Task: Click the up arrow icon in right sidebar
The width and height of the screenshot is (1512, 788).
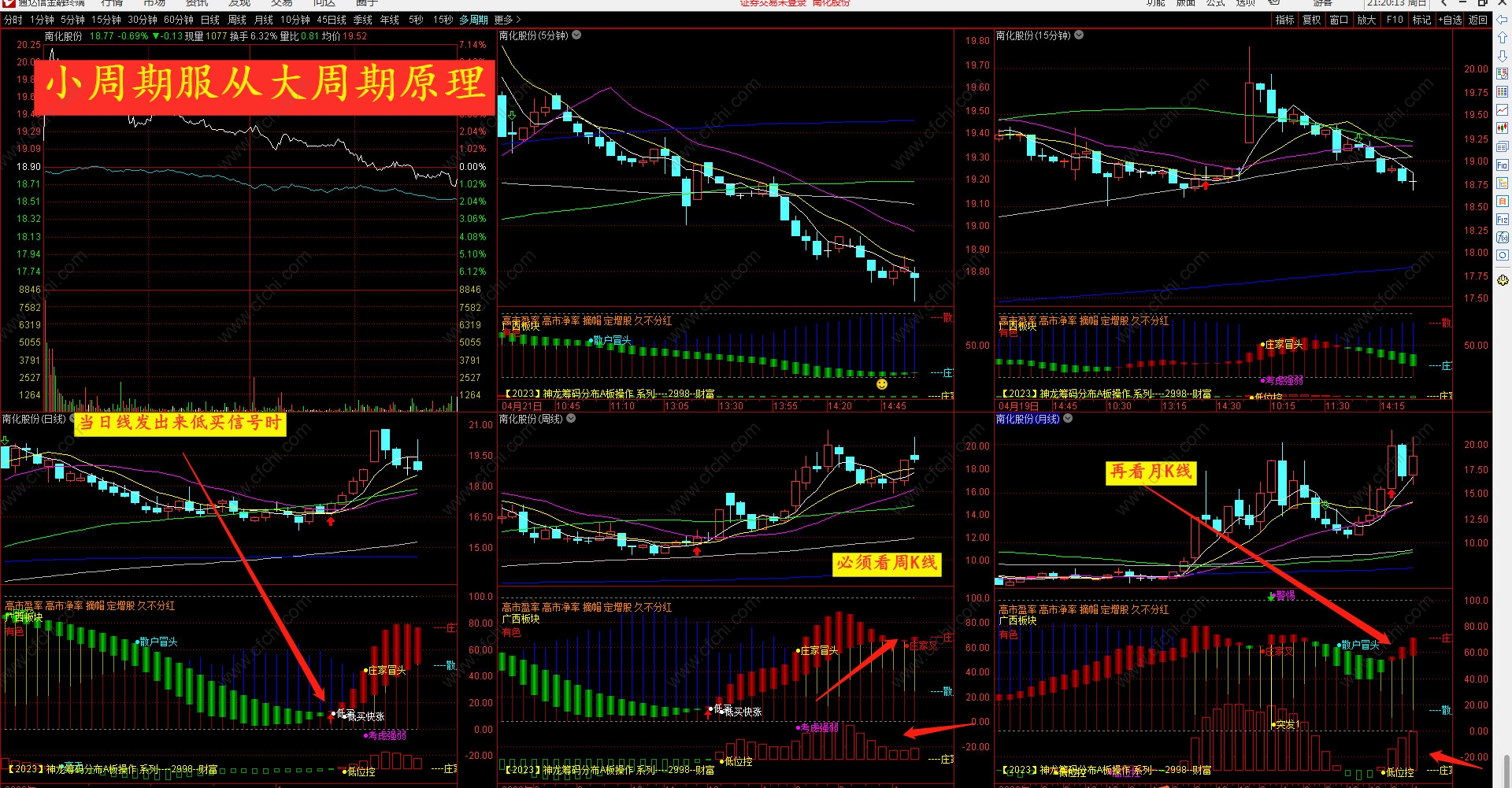Action: pos(1502,38)
